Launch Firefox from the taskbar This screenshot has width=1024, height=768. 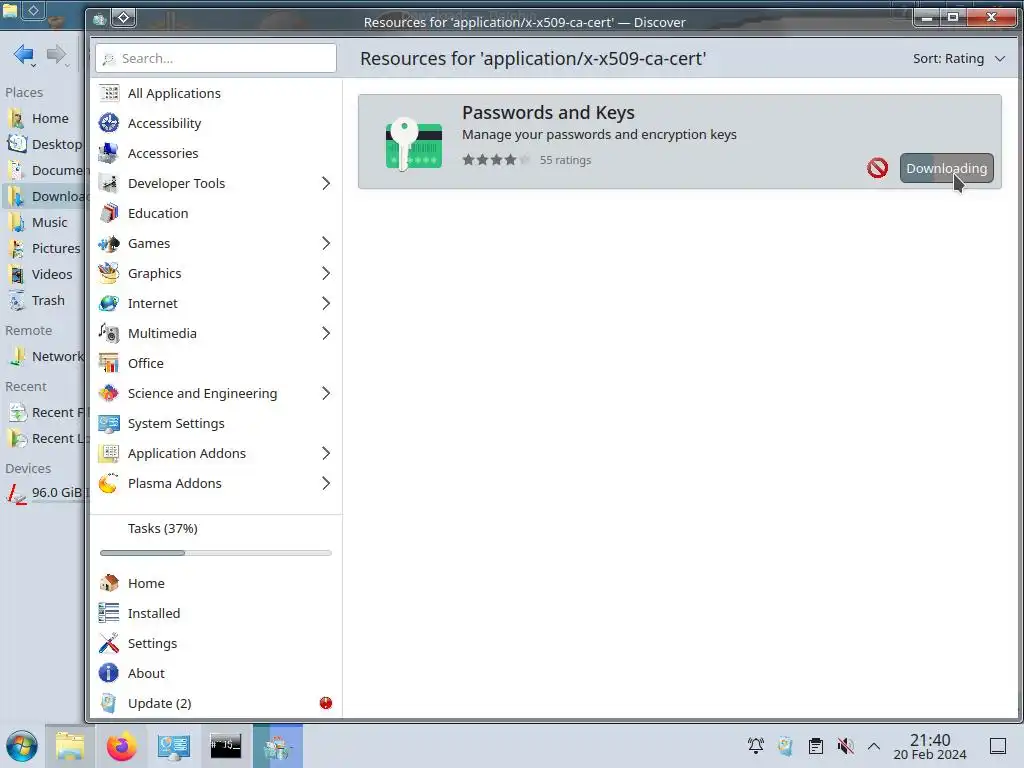pos(121,746)
